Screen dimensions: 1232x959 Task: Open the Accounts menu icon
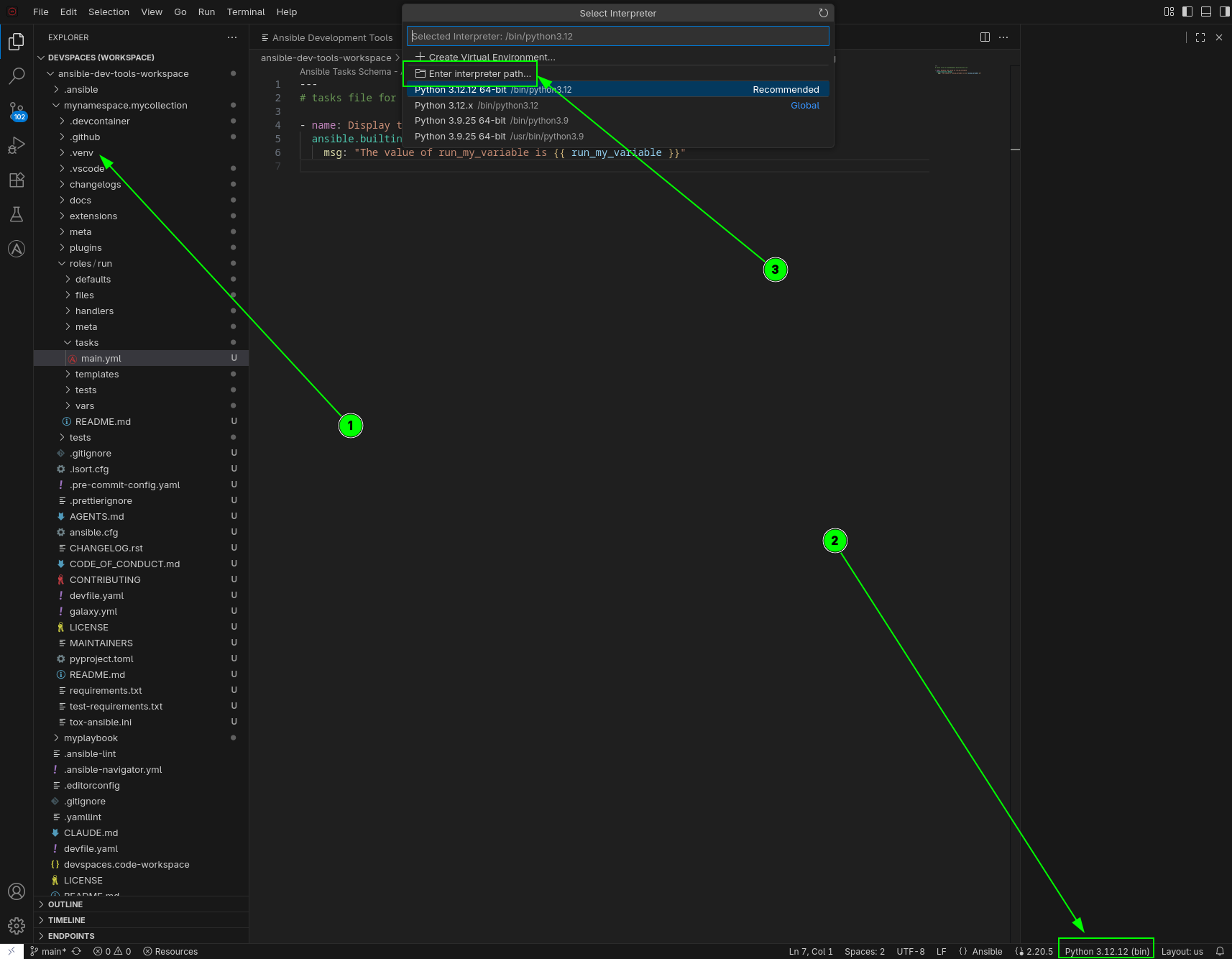(17, 891)
